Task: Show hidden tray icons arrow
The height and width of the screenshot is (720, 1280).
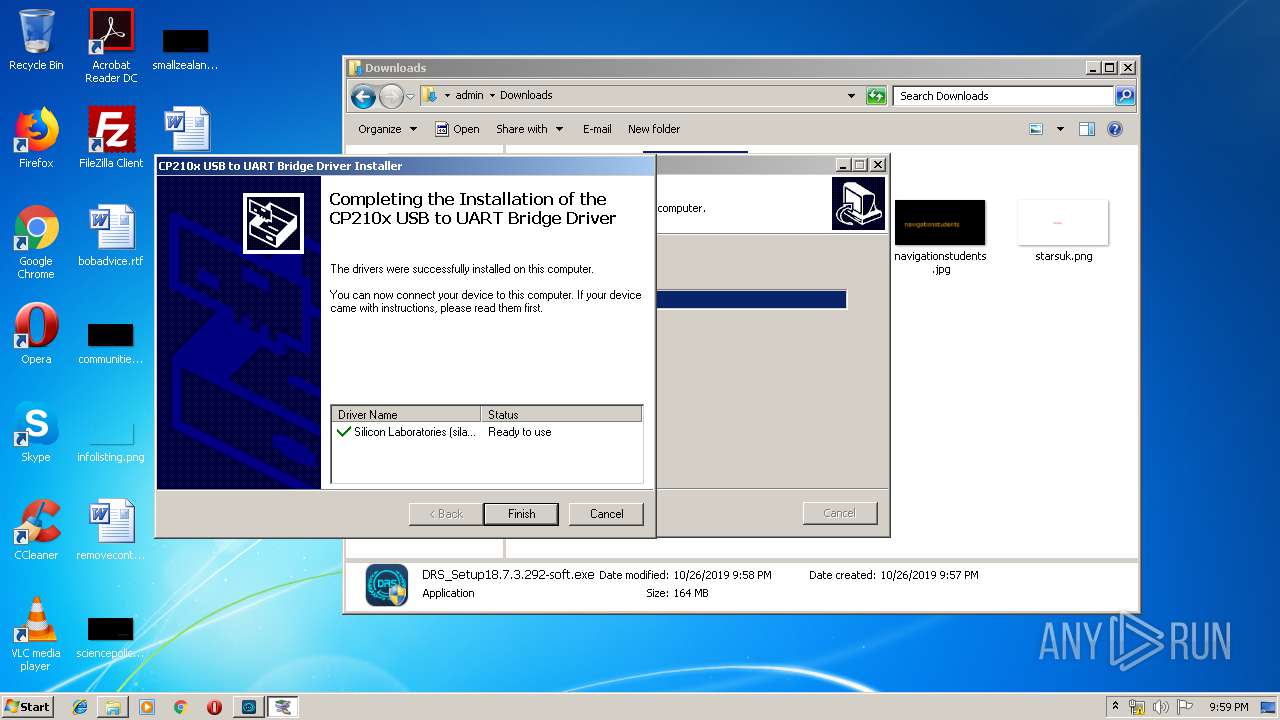Action: [x=1115, y=707]
